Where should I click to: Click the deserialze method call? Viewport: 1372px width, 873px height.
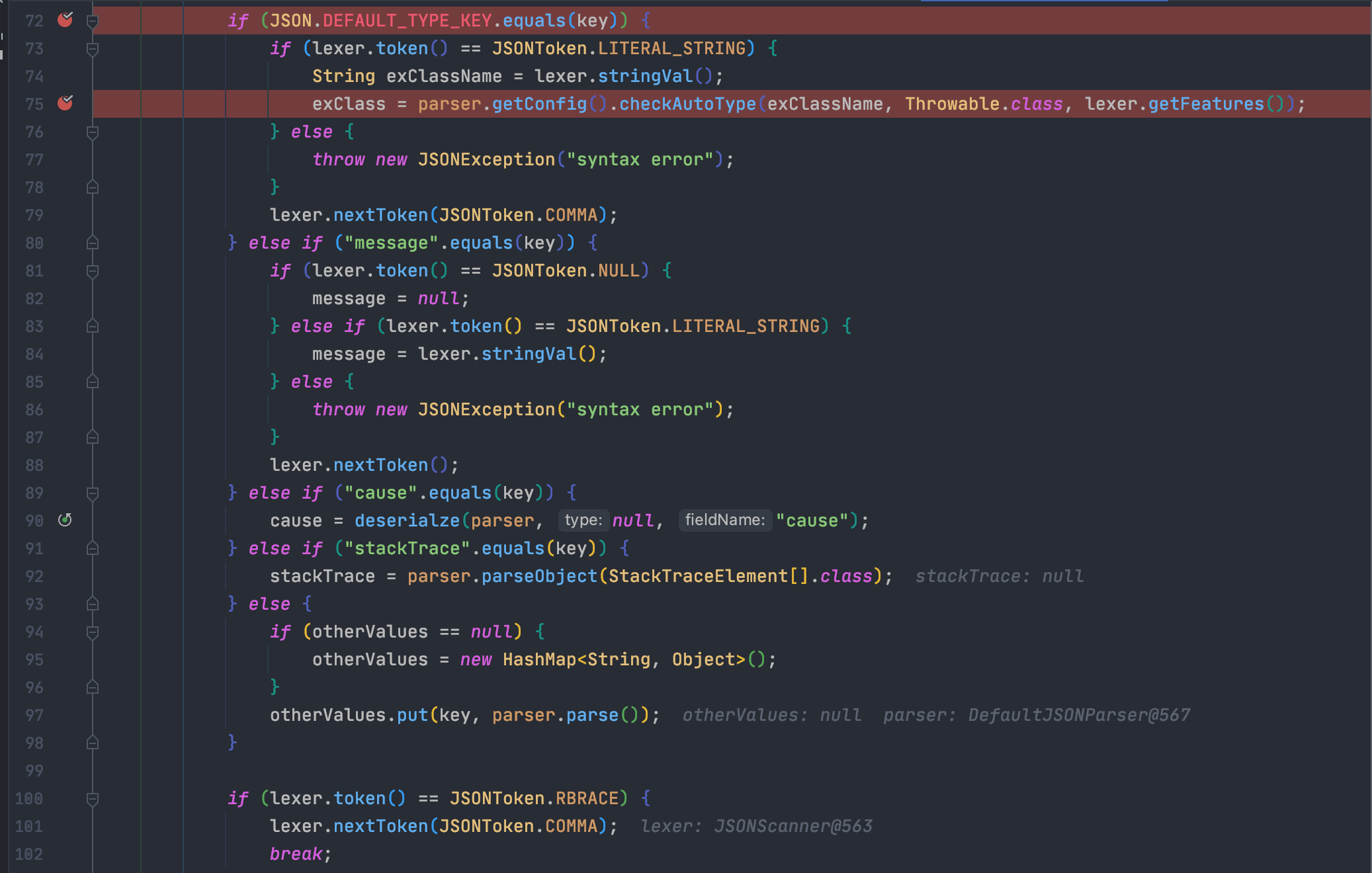(407, 520)
